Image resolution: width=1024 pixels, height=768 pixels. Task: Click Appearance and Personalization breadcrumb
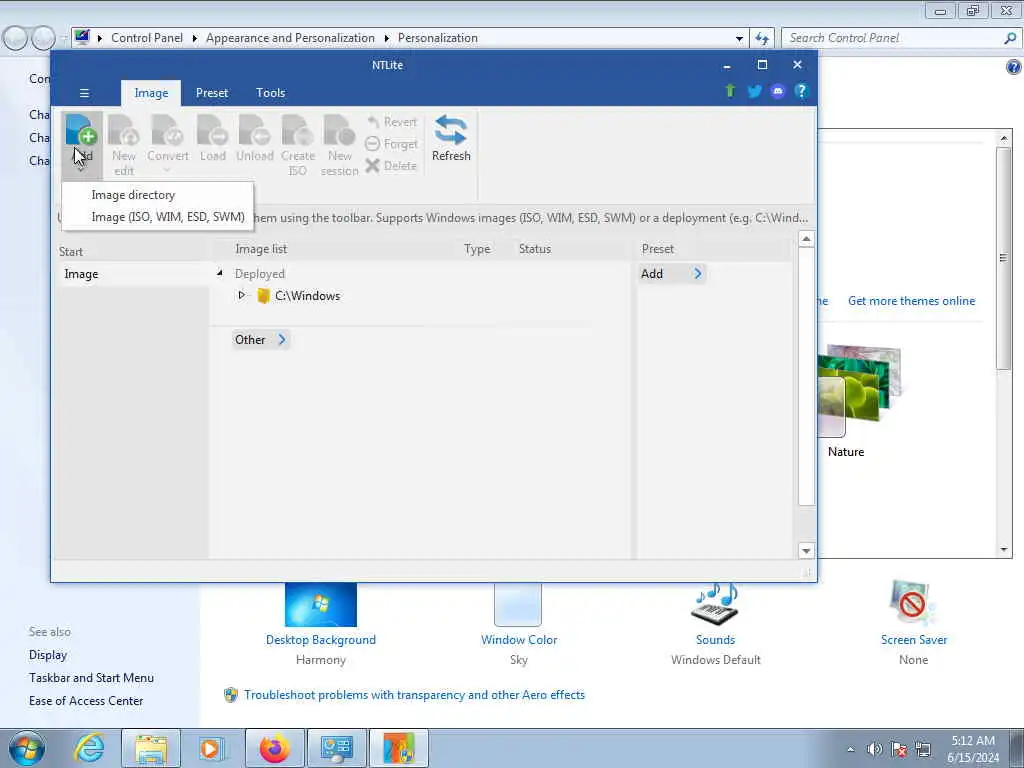tap(290, 38)
